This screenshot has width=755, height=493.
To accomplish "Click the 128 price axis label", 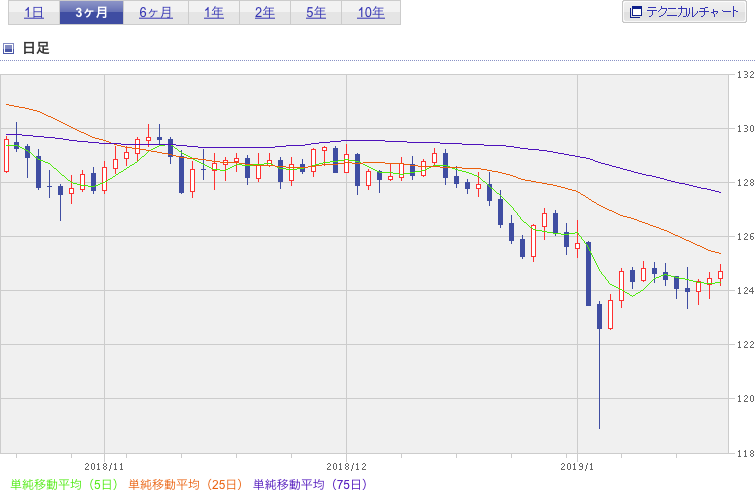I will 746,182.
